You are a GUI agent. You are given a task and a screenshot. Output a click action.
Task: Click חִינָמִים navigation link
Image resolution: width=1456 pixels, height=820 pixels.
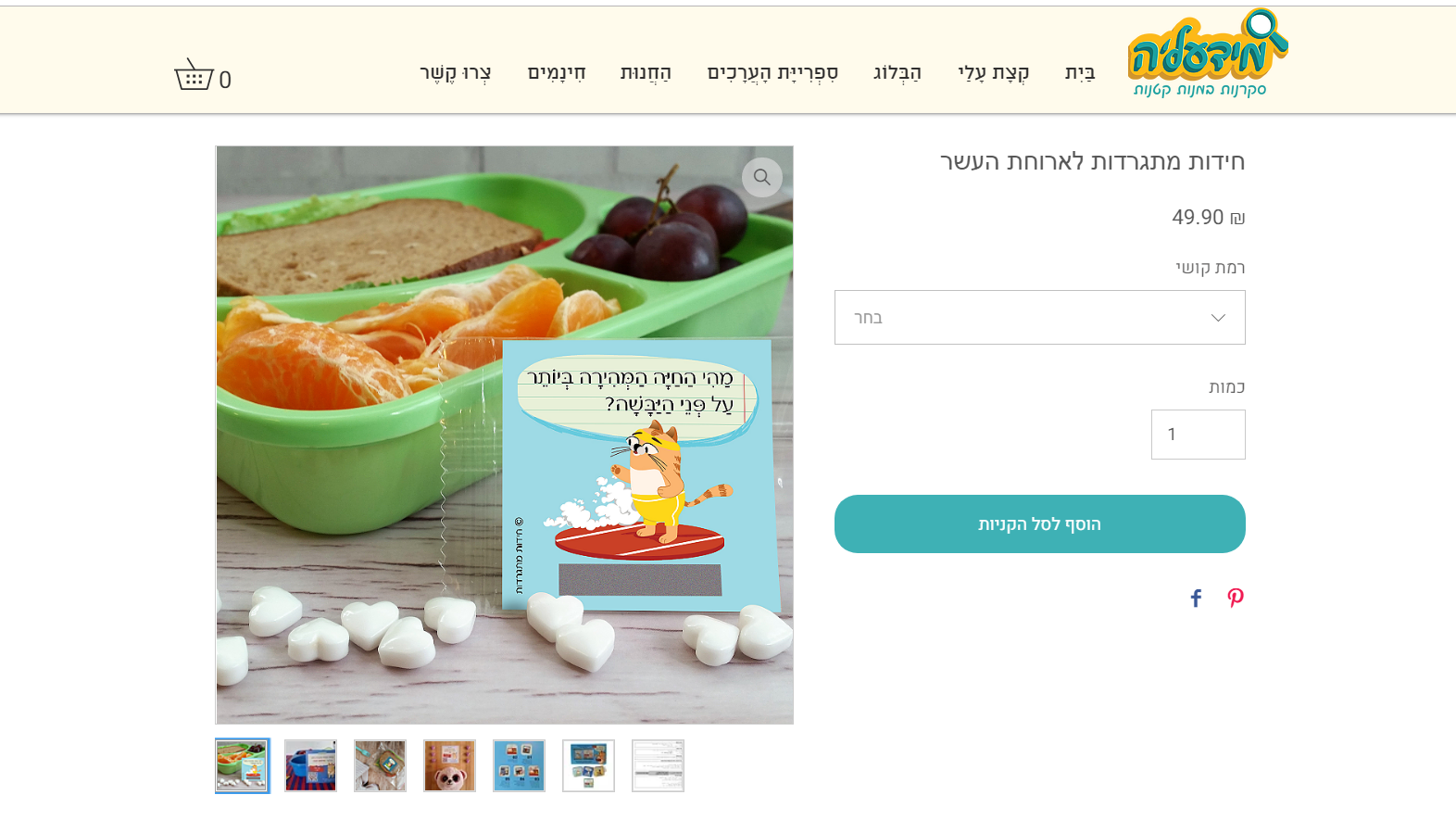tap(557, 73)
